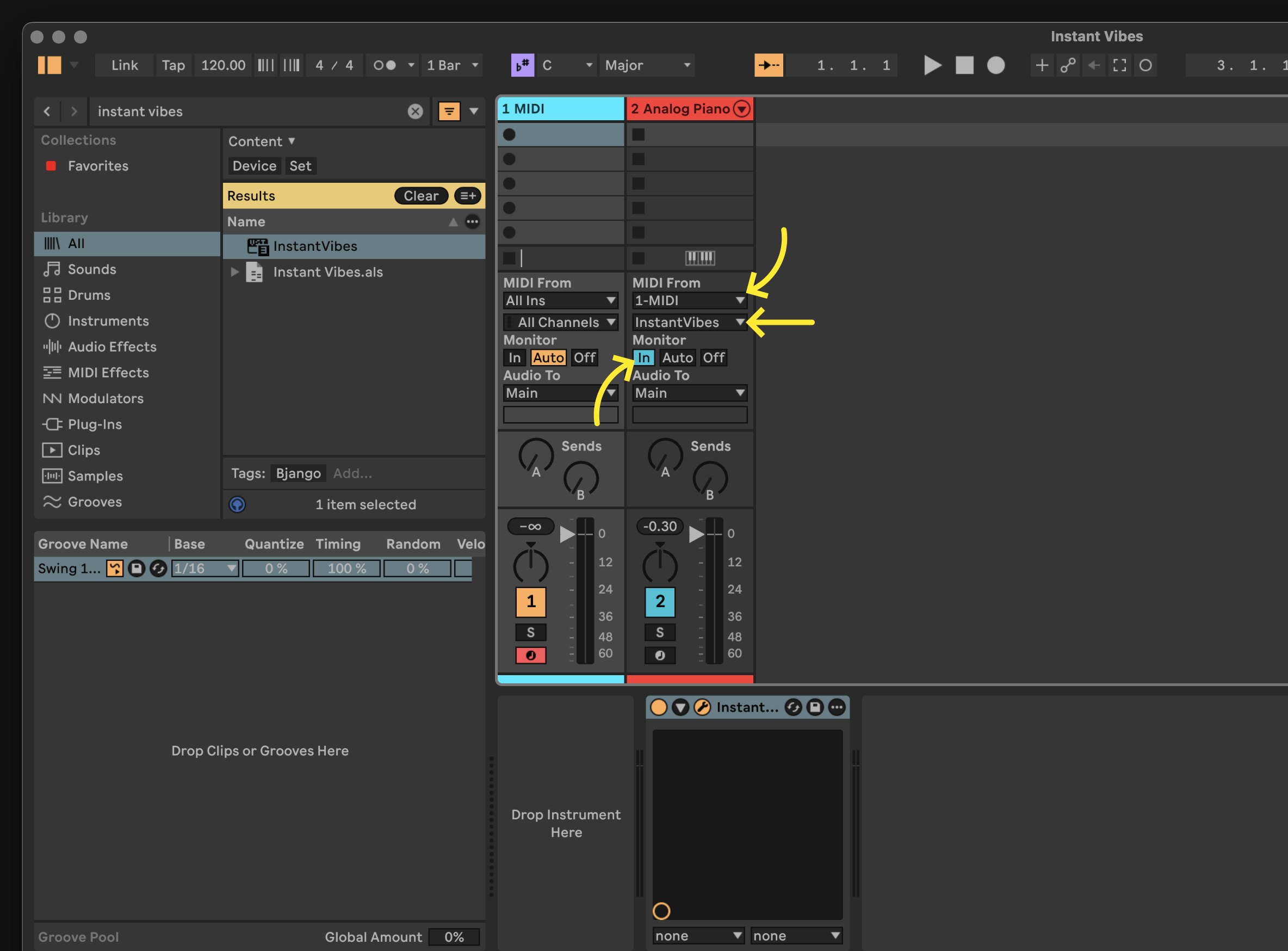1288x951 pixels.
Task: Open track 1 Audio To Main dropdown
Action: click(561, 393)
